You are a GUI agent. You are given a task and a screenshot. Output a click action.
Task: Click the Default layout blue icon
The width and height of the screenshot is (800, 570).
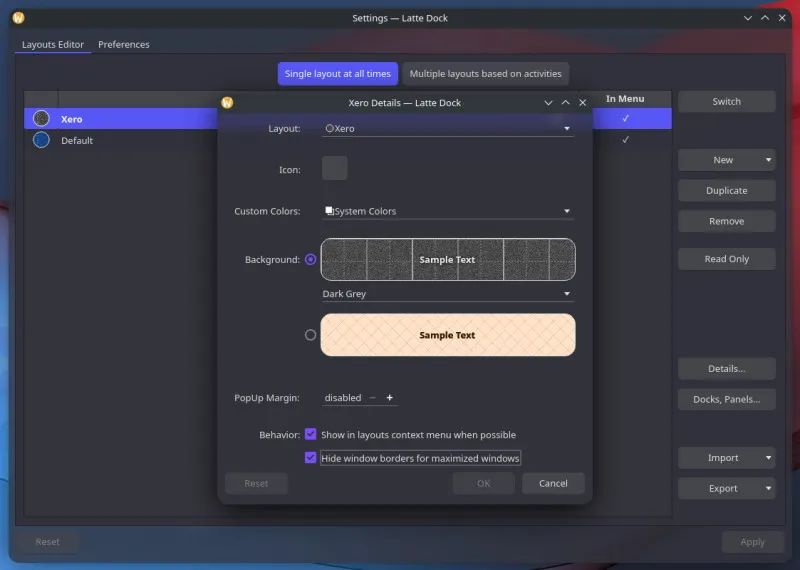(x=41, y=140)
